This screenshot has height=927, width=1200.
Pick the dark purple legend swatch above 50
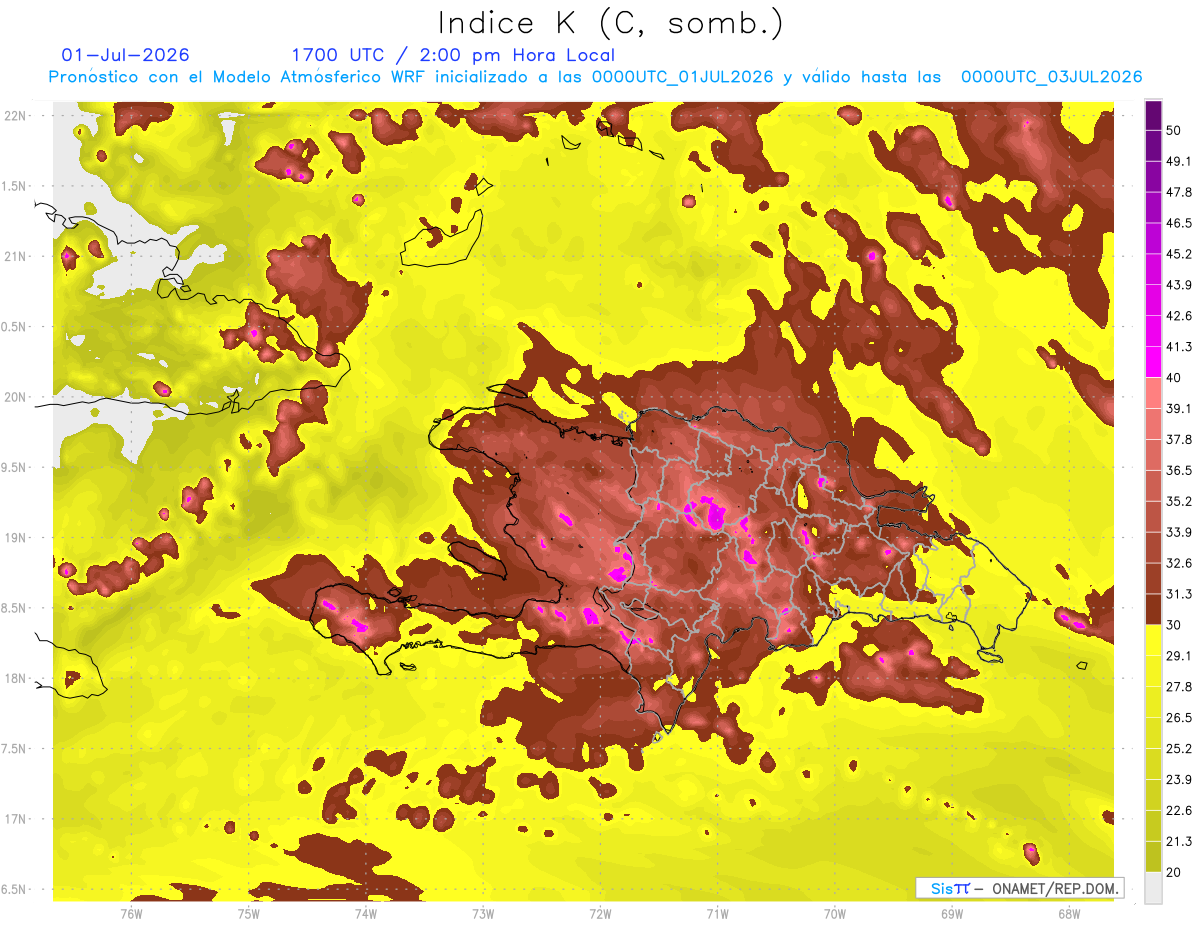[x=1153, y=115]
